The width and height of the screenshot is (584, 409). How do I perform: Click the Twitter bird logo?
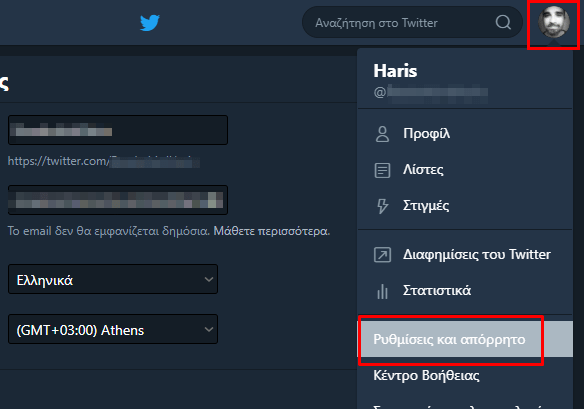point(150,22)
